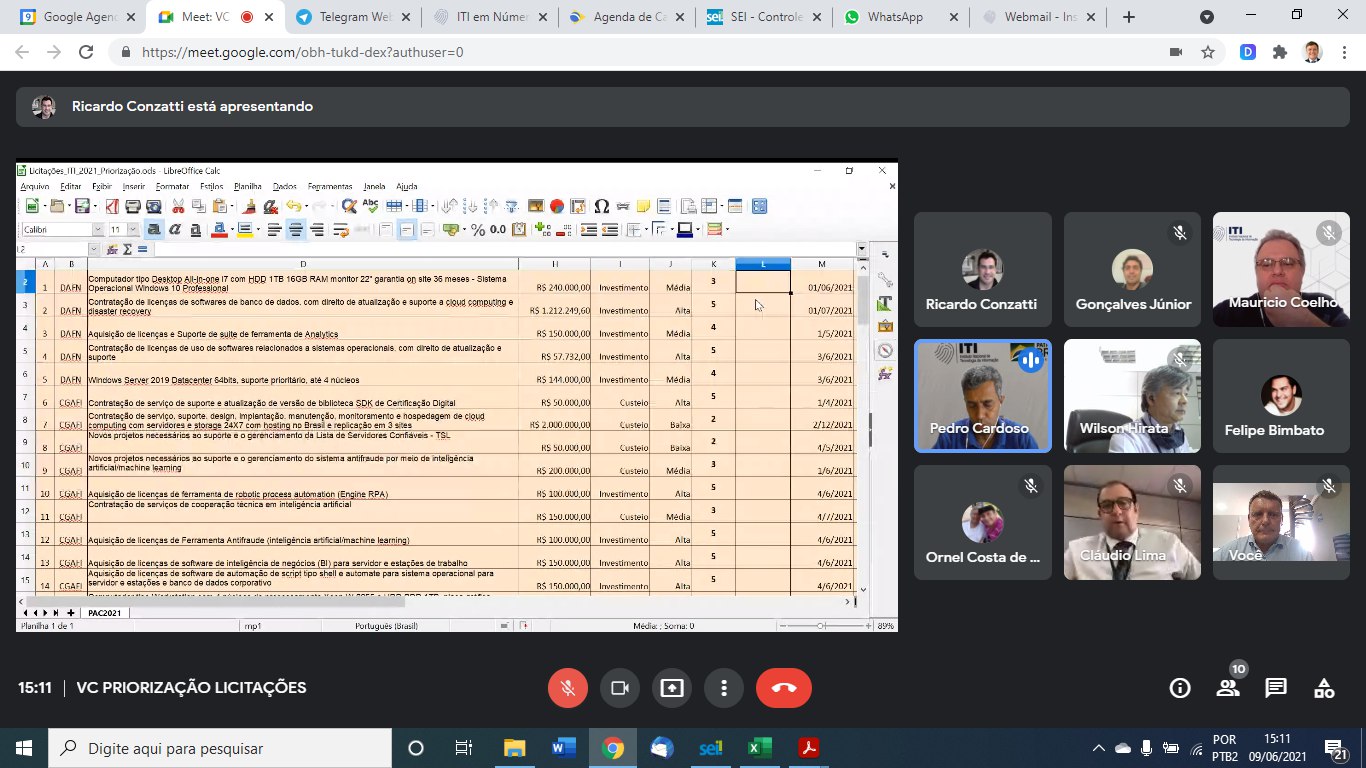The height and width of the screenshot is (768, 1366).
Task: Launch Excel from the taskbar
Action: point(758,748)
